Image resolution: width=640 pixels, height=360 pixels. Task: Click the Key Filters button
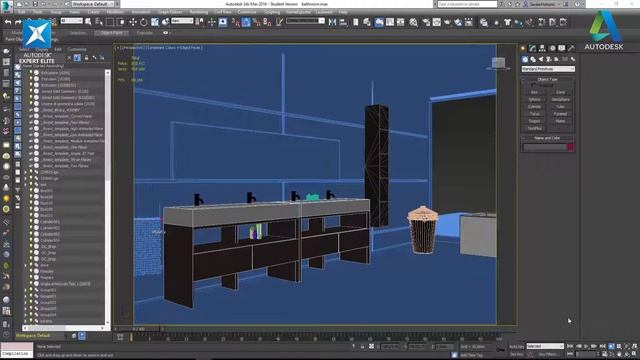pos(549,354)
